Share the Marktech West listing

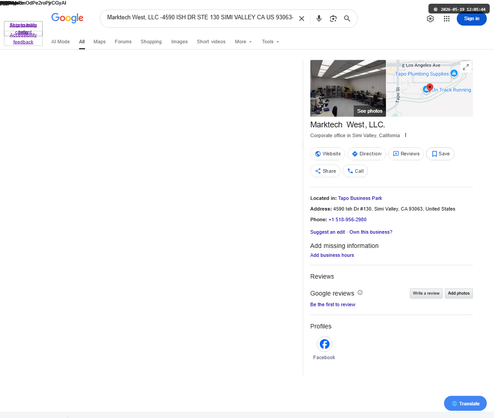325,171
